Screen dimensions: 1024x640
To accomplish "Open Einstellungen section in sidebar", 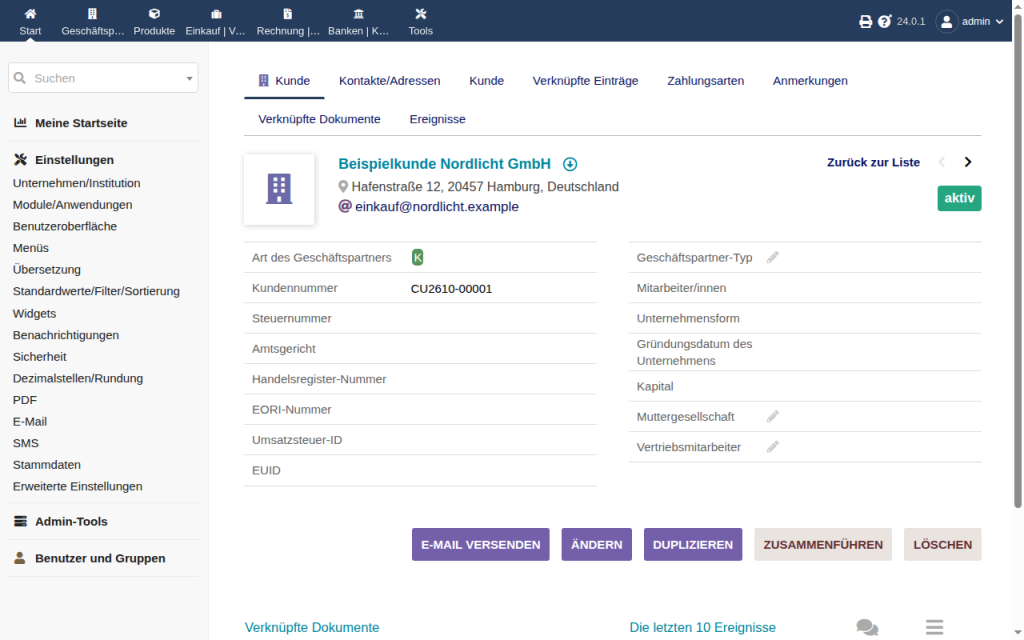I will click(74, 160).
